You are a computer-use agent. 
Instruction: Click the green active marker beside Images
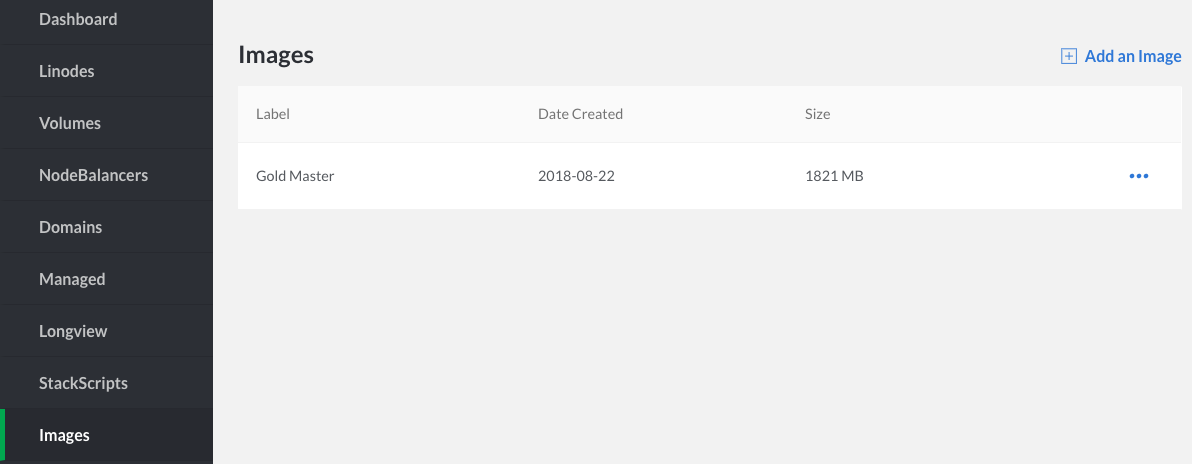pyautogui.click(x=3, y=436)
